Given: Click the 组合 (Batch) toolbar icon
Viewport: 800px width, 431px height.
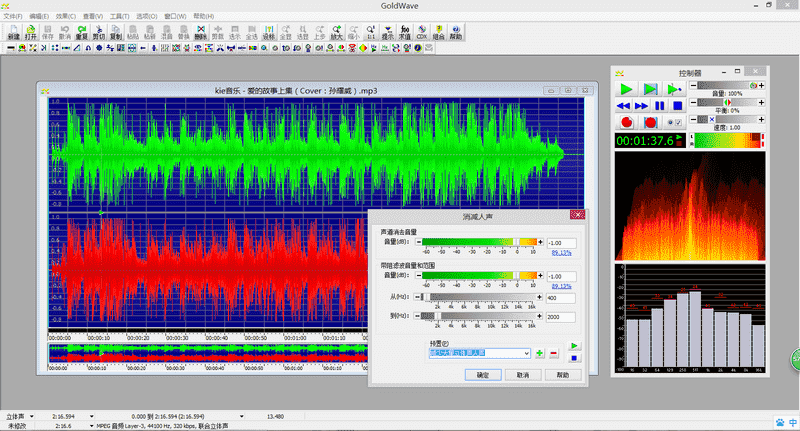Looking at the screenshot, I should (439, 32).
